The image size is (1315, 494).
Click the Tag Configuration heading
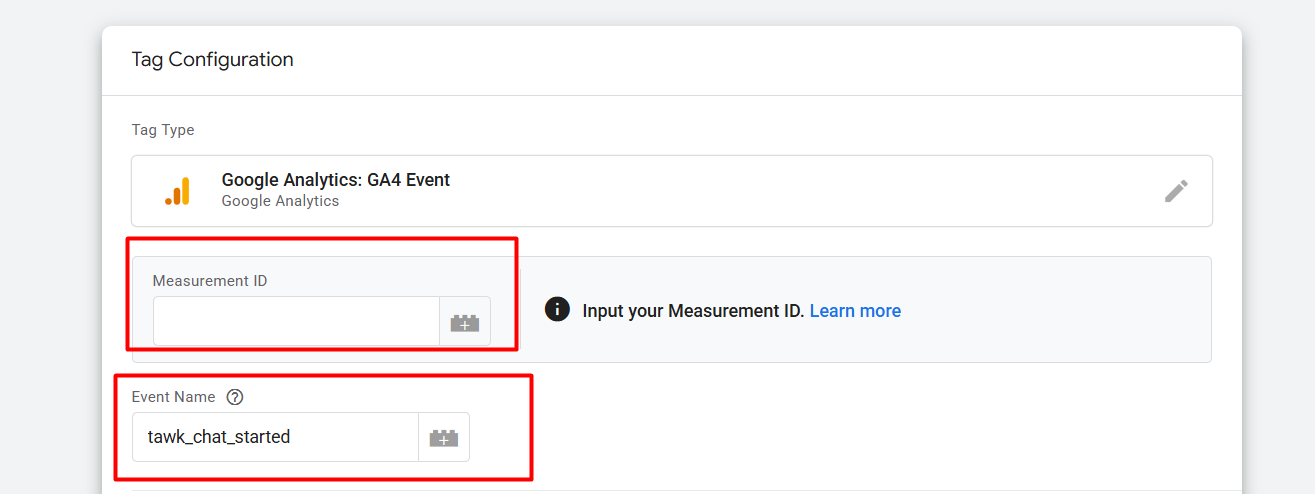click(213, 59)
